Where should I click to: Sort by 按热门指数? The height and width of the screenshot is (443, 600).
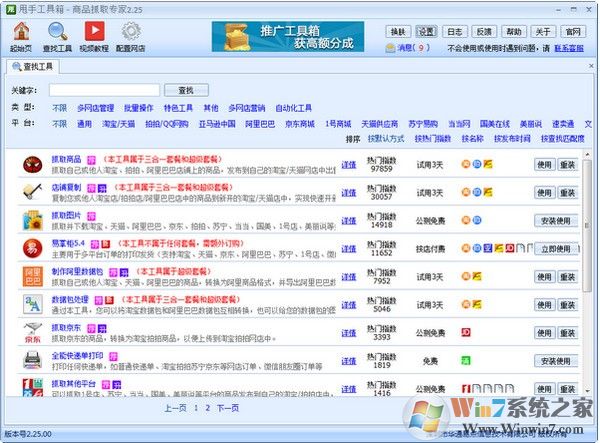coord(432,139)
